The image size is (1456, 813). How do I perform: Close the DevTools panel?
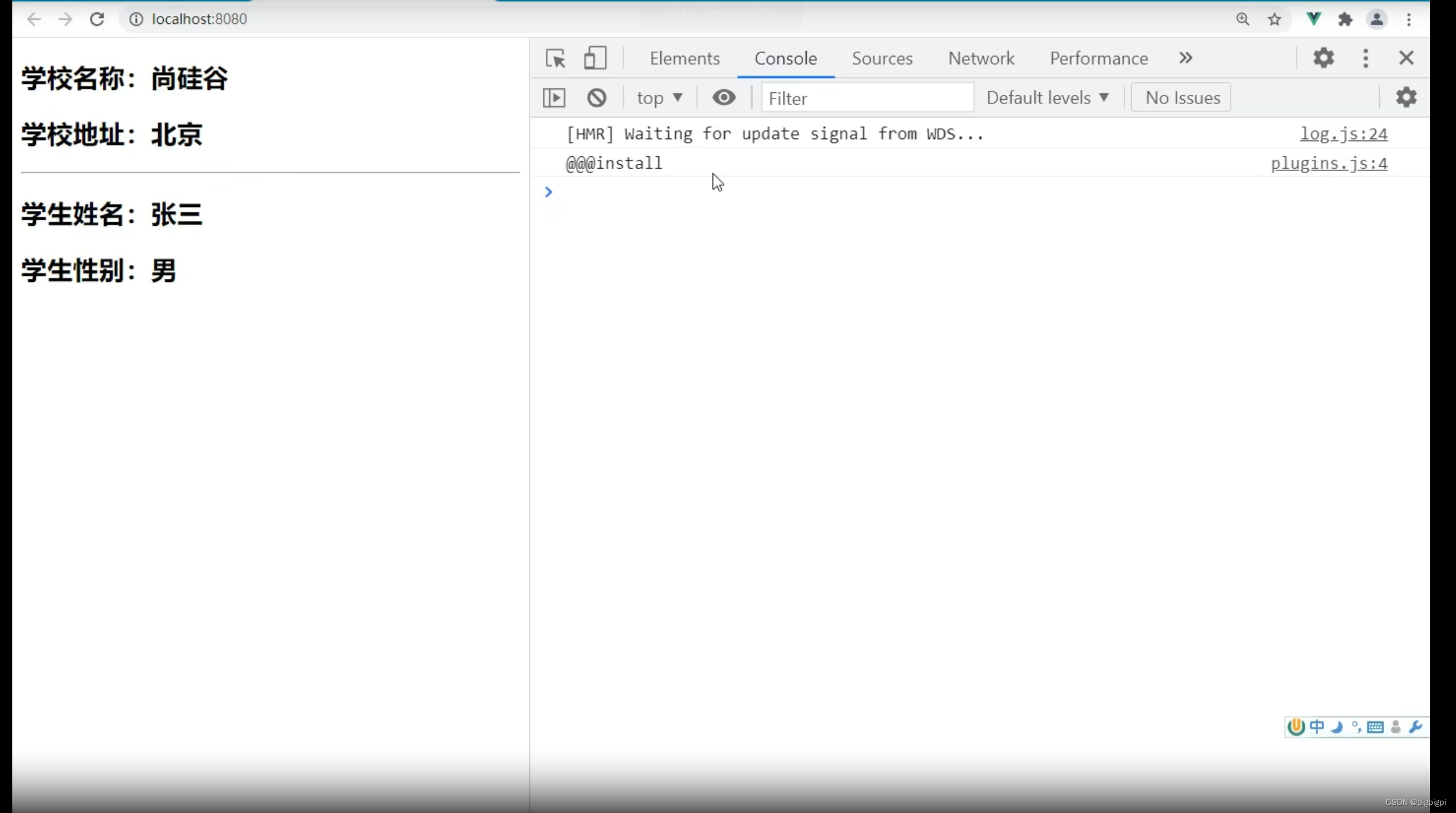[1406, 58]
